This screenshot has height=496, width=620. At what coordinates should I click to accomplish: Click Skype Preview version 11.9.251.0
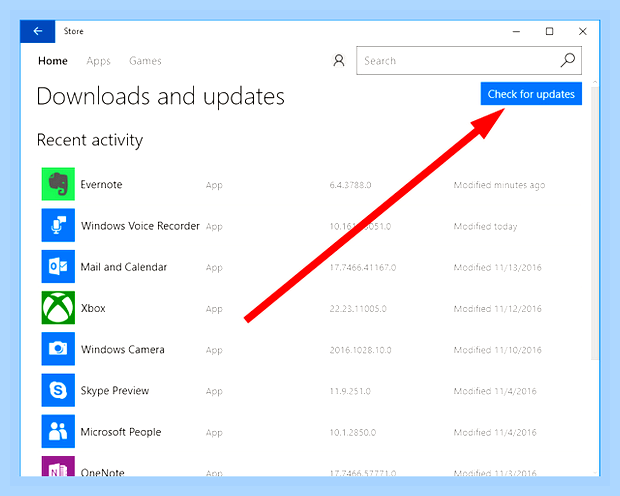350,391
